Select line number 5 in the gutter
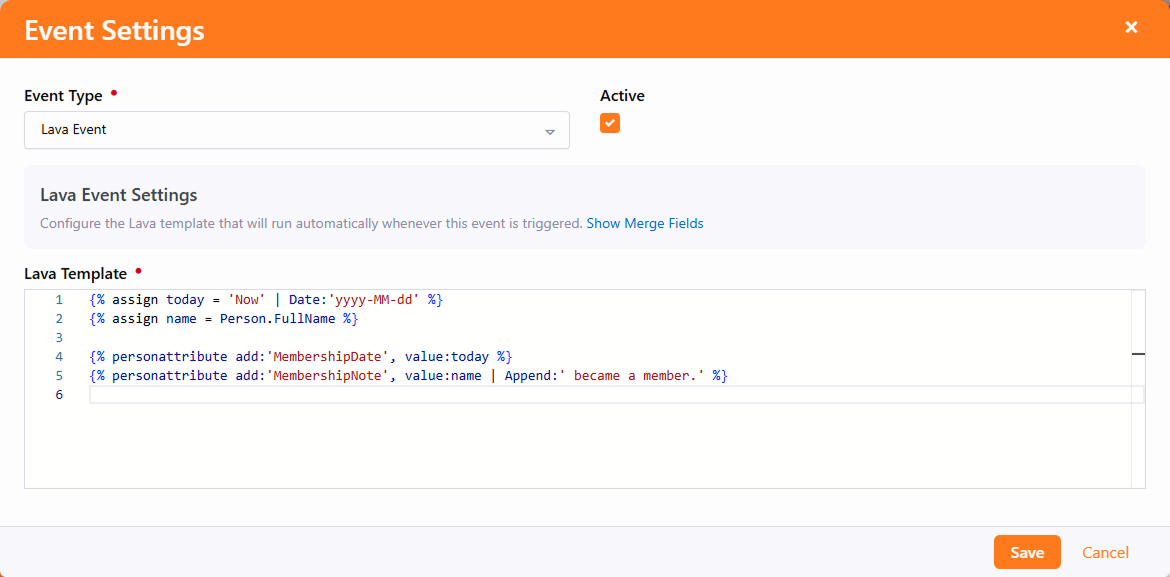 [x=59, y=376]
